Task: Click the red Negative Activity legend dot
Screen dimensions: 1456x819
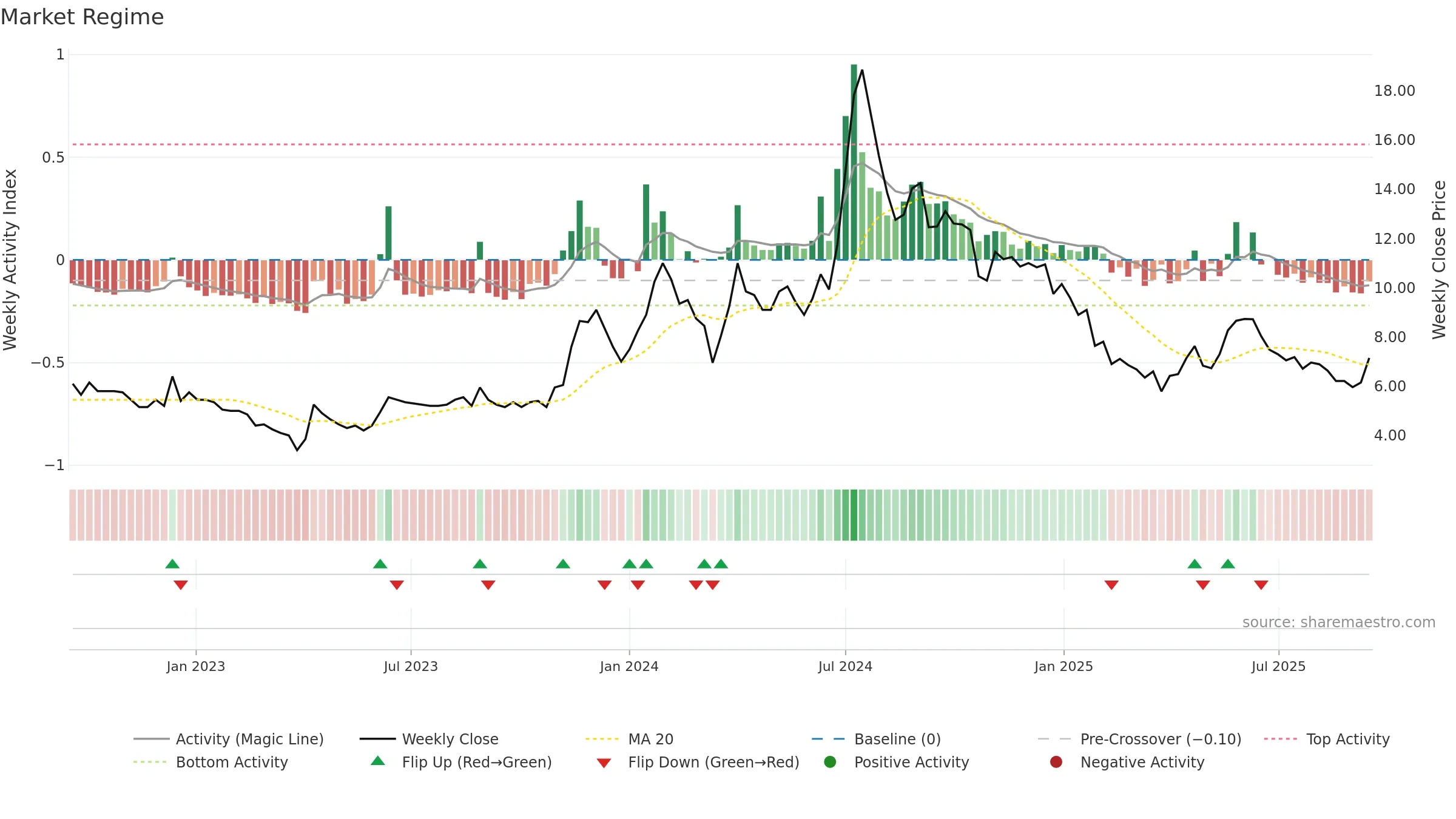Action: [1056, 762]
